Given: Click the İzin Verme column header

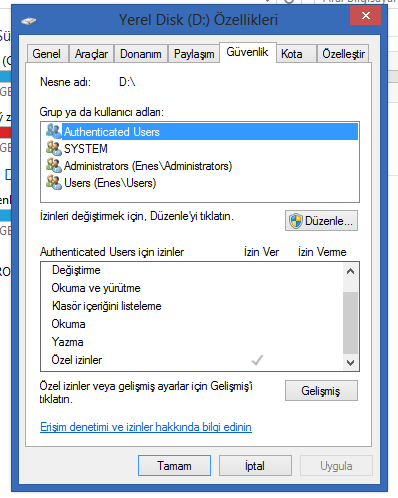Looking at the screenshot, I should [x=322, y=252].
